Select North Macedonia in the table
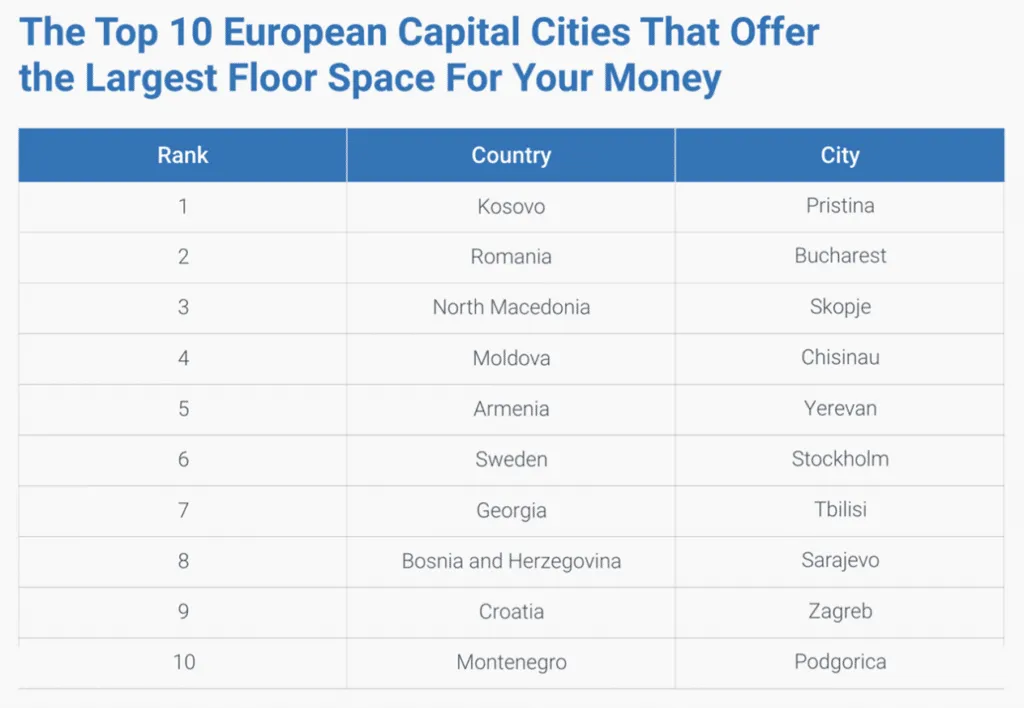The image size is (1024, 708). click(511, 308)
